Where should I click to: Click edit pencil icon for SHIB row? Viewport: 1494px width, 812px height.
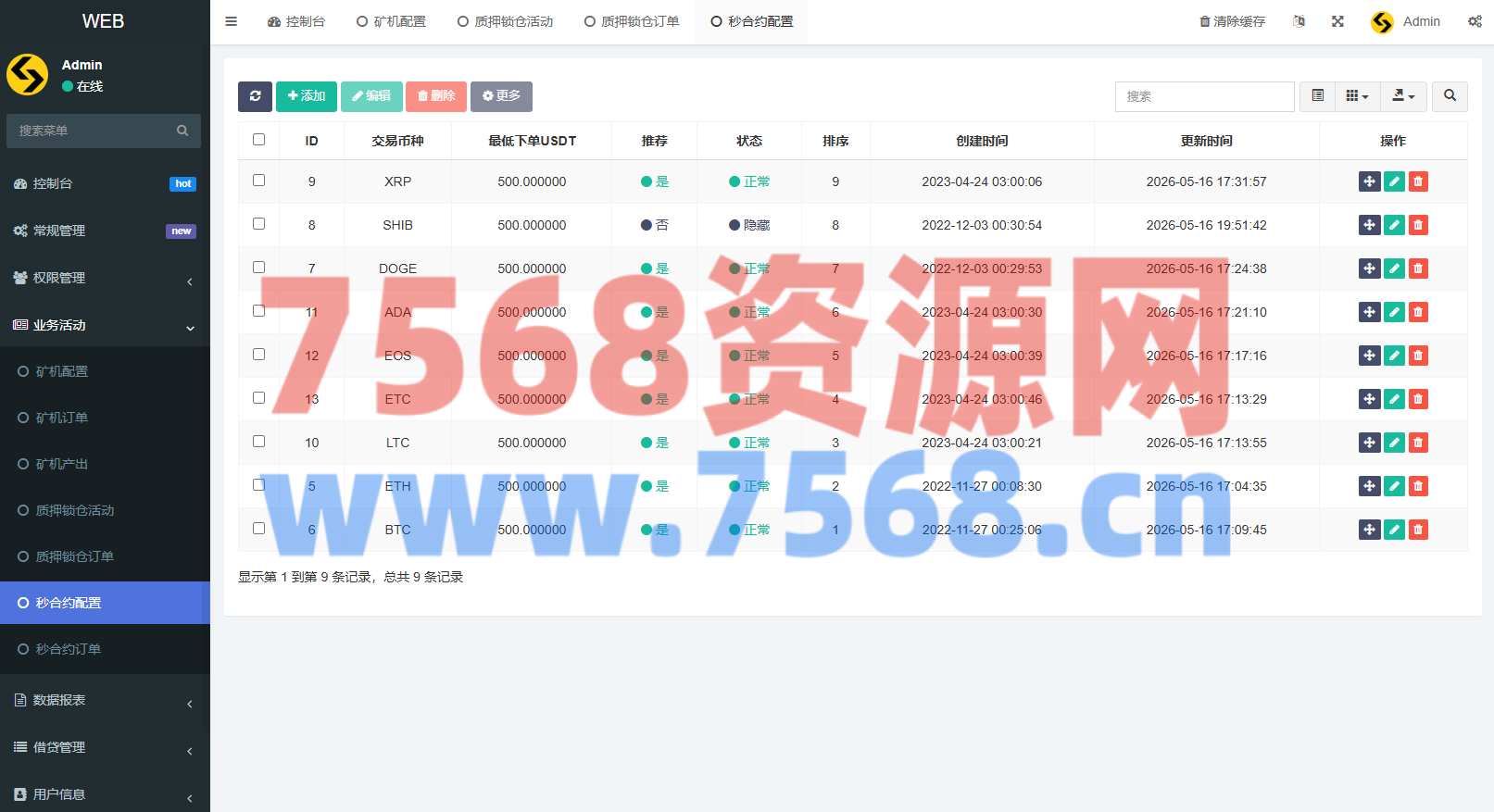tap(1394, 225)
